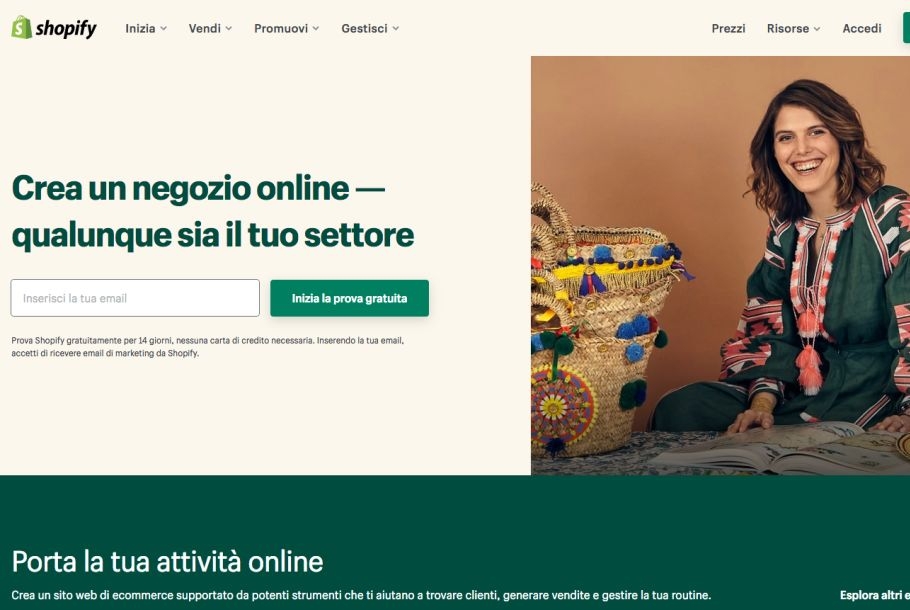Screen dimensions: 910x610
Task: Open the Risorse dropdown chevron
Action: [x=817, y=28]
